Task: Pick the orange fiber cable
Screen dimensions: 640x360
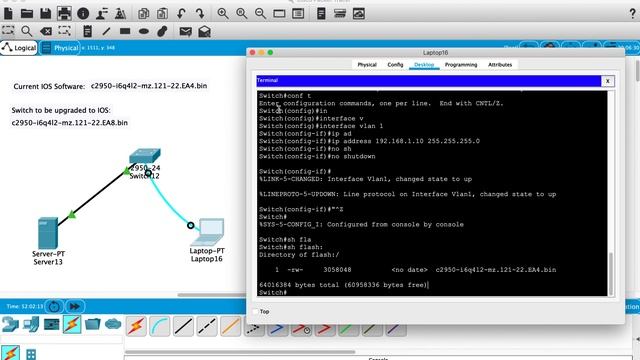Action: coord(231,327)
